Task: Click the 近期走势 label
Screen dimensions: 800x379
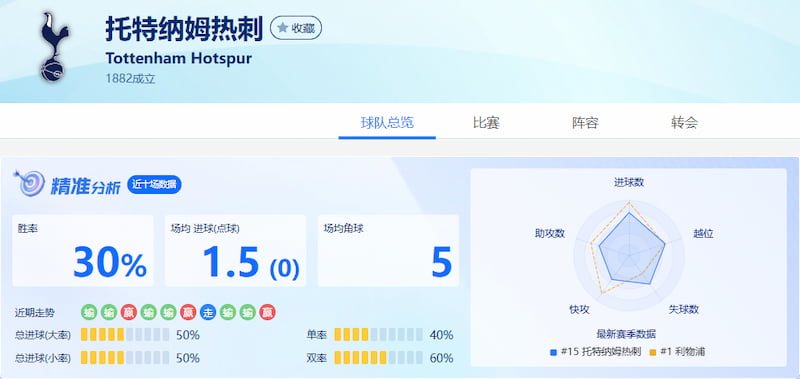Action: 35,312
